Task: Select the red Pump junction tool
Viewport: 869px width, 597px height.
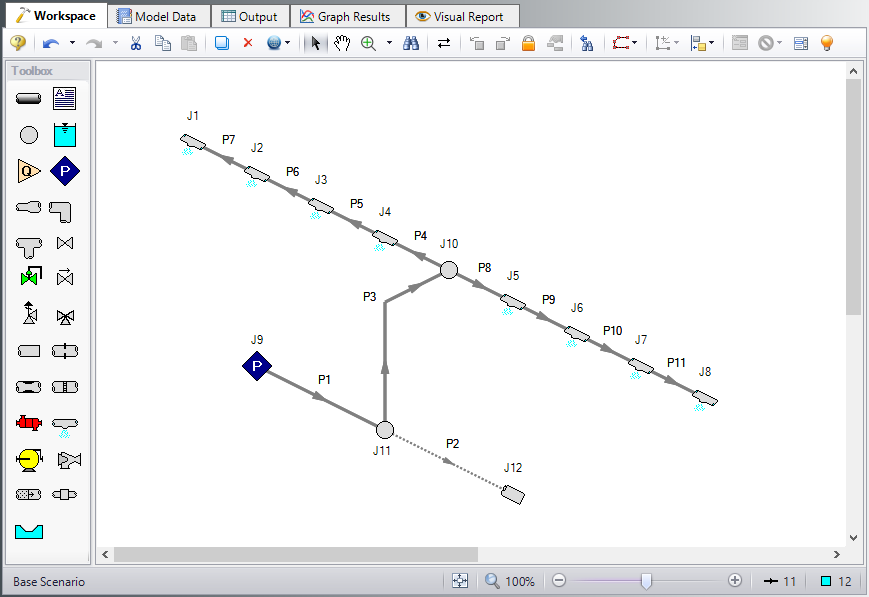Action: (x=28, y=423)
